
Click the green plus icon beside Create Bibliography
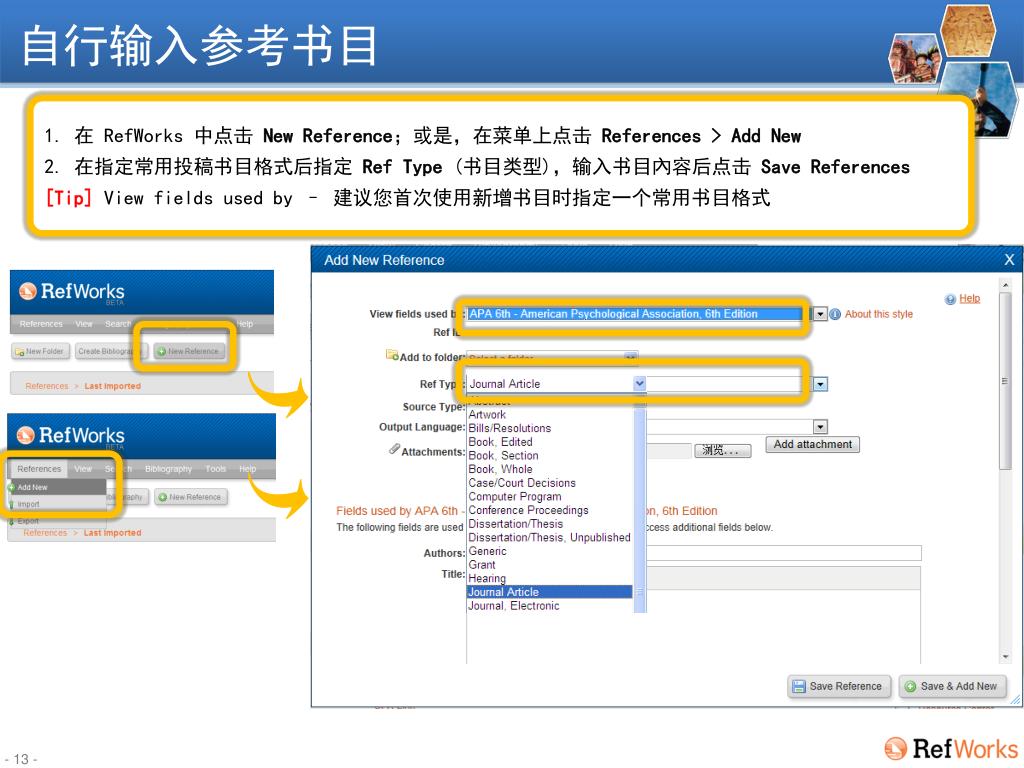click(161, 351)
